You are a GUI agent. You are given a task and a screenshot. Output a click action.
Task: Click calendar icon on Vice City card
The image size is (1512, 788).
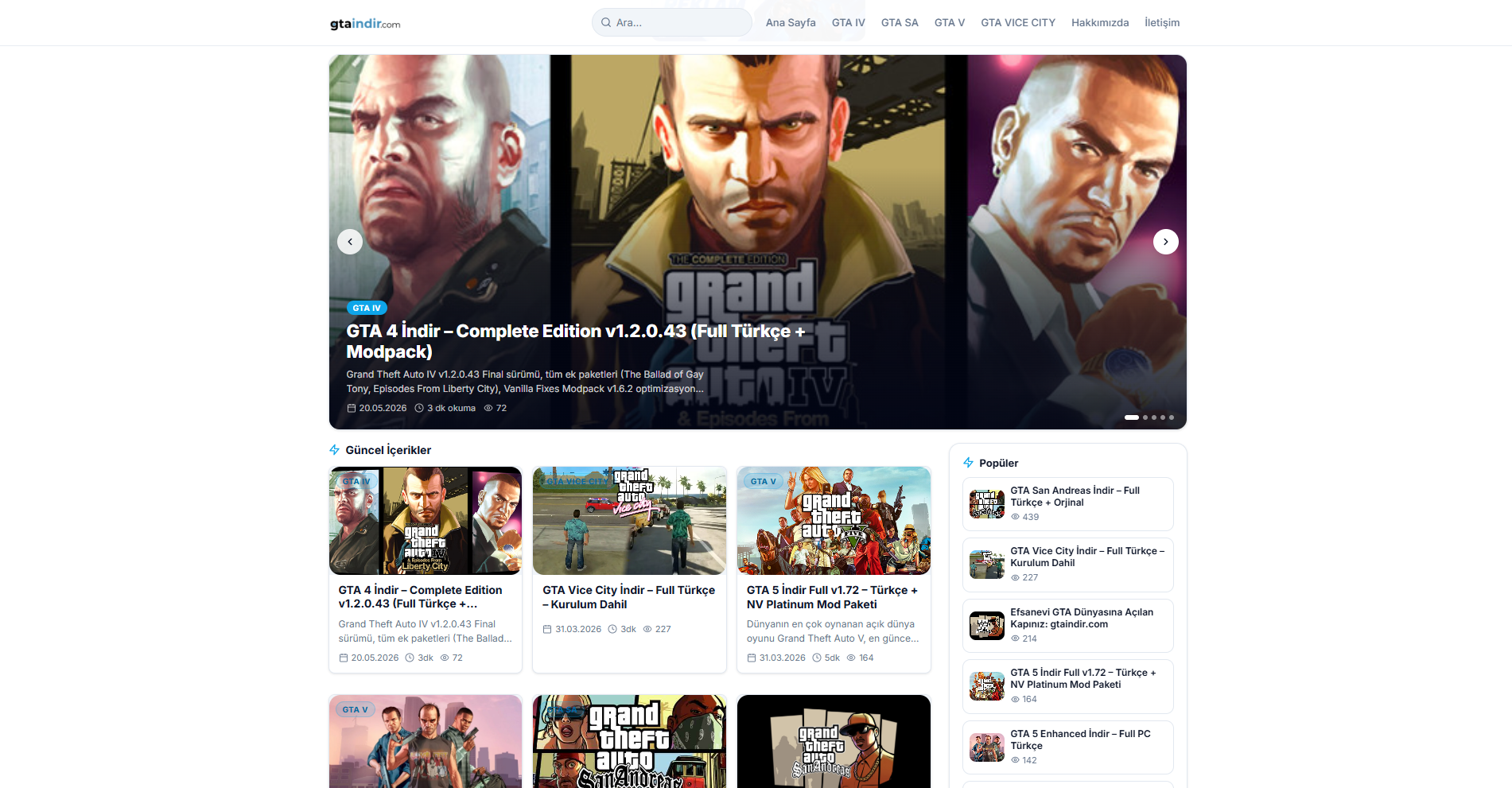(547, 629)
